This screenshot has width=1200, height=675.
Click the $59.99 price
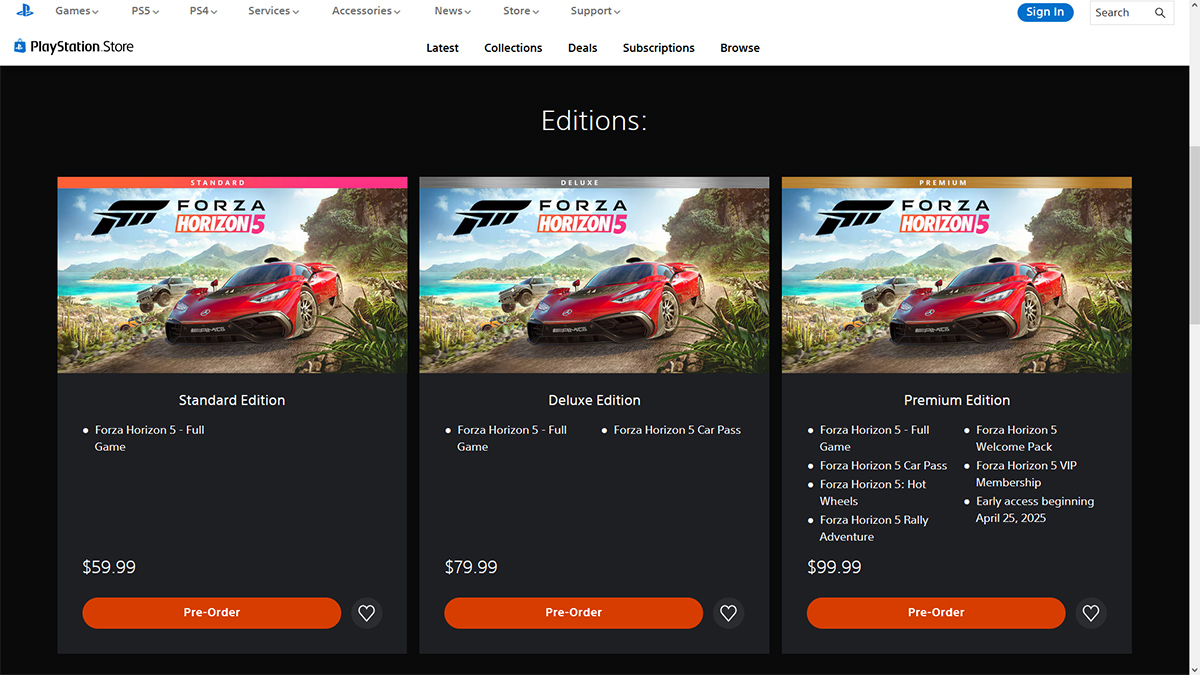tap(109, 567)
